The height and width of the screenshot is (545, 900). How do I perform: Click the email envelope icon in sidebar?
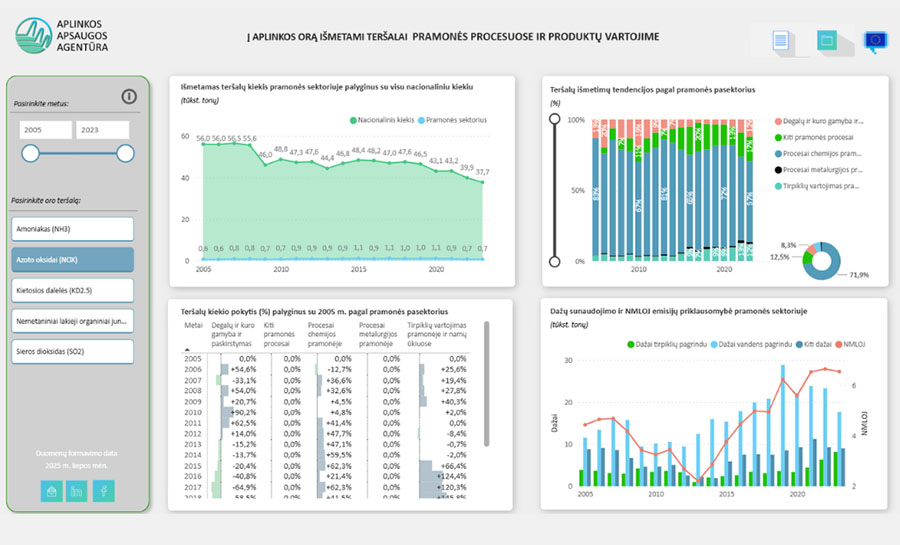pyautogui.click(x=51, y=491)
